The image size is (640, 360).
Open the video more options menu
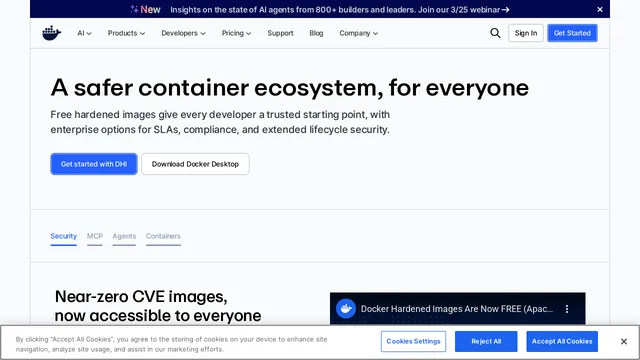[x=567, y=309]
